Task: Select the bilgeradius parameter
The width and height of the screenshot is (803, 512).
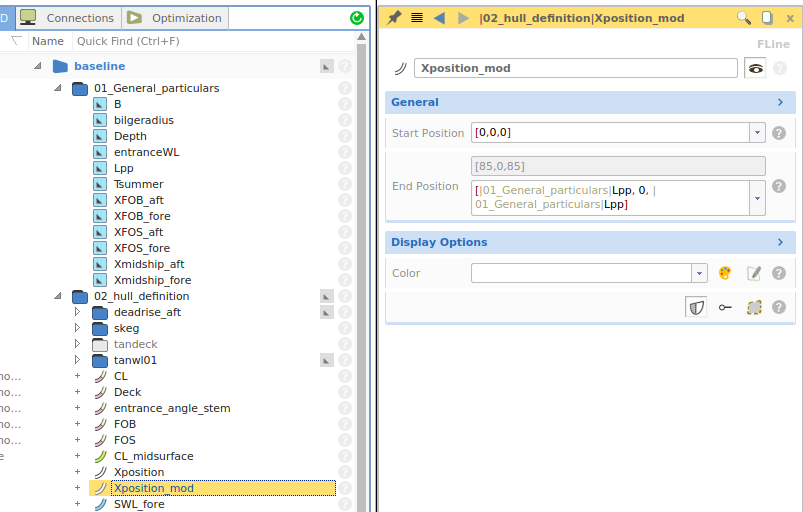Action: click(x=144, y=120)
